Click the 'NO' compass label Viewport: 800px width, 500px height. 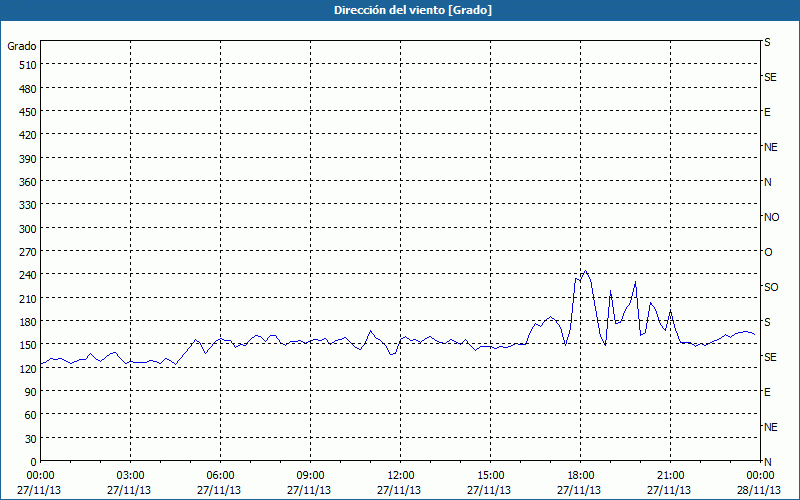point(772,217)
